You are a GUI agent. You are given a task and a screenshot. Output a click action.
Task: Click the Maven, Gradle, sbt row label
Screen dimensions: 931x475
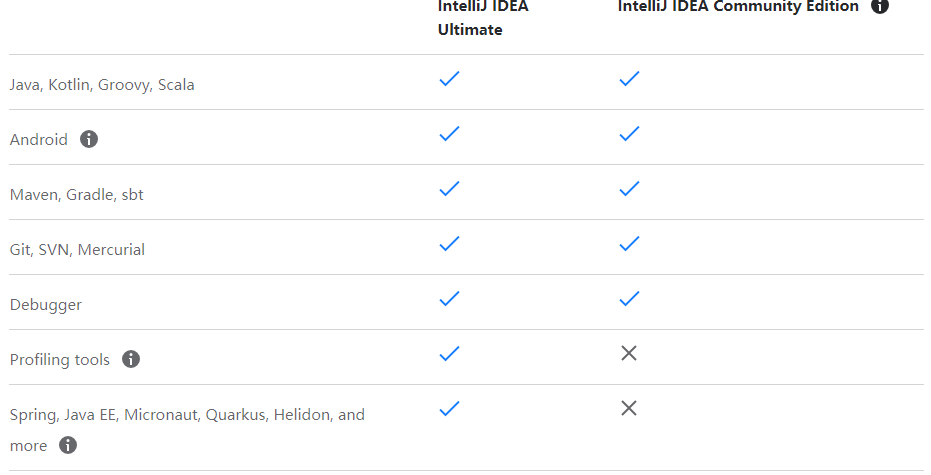click(x=77, y=195)
